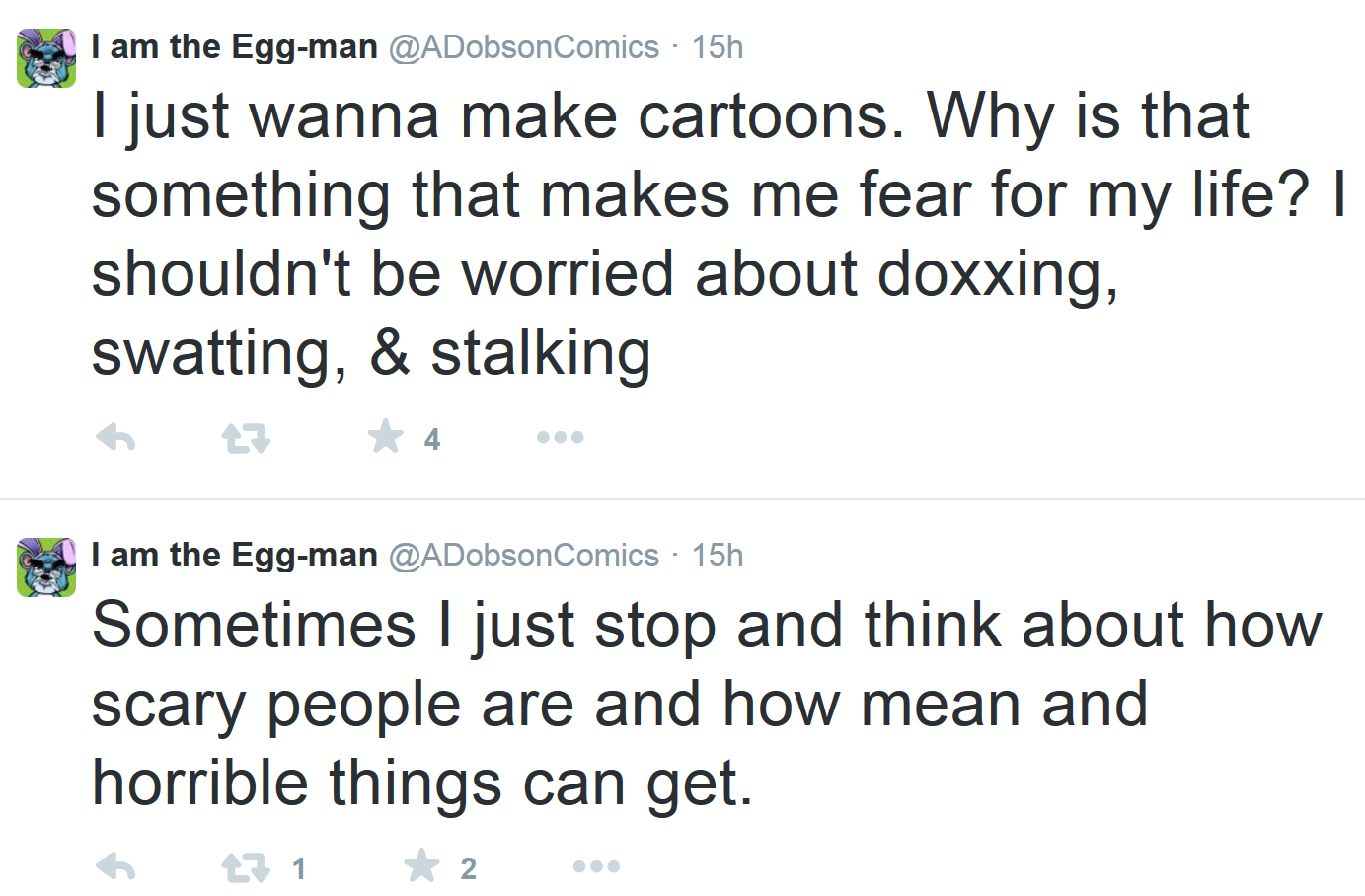1365x896 pixels.
Task: Expand the "I just wanna make cartoons" tweet text
Action: tap(719, 235)
